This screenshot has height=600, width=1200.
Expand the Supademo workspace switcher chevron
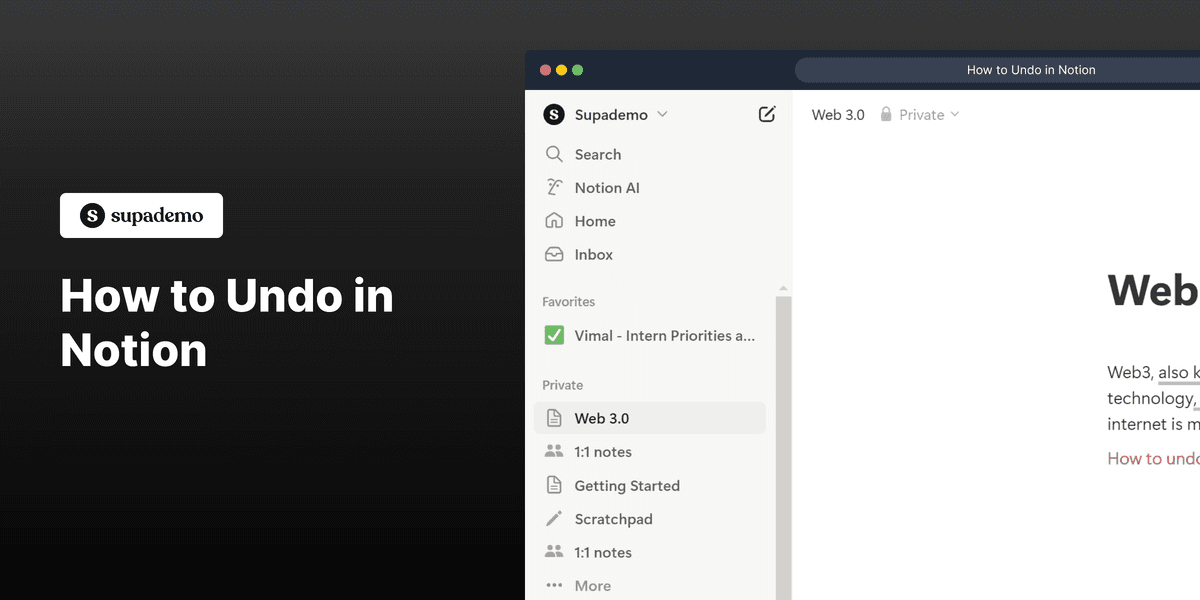coord(662,114)
